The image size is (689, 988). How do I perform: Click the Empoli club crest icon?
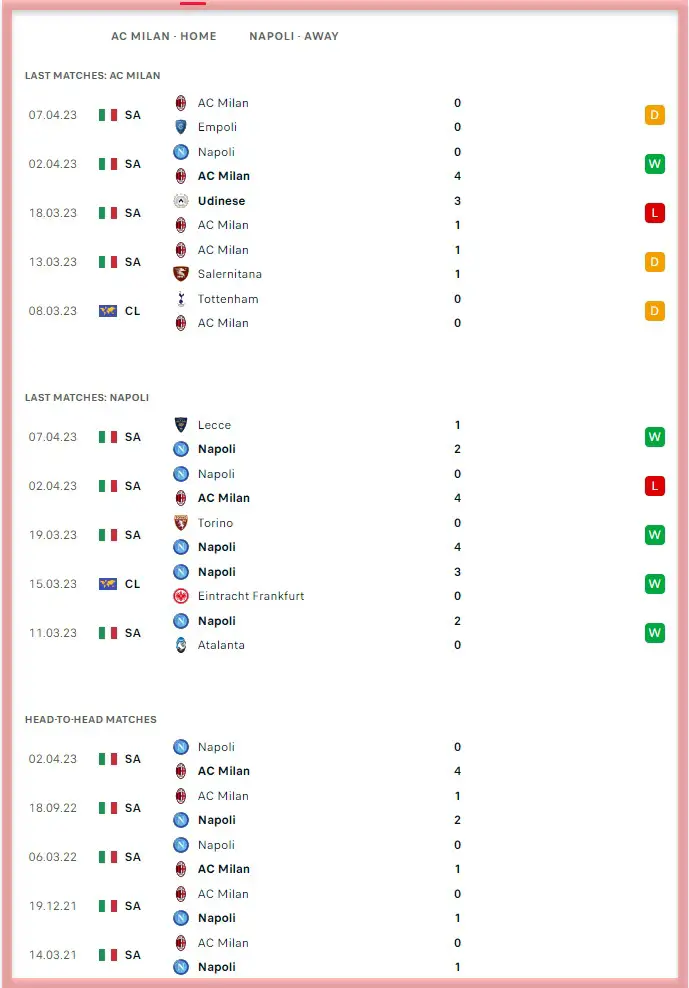(x=181, y=127)
